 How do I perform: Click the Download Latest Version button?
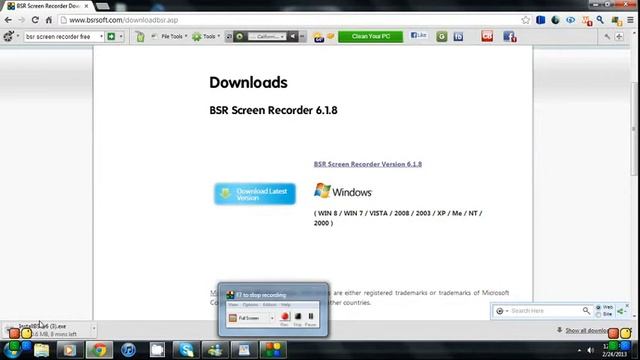pyautogui.click(x=255, y=194)
